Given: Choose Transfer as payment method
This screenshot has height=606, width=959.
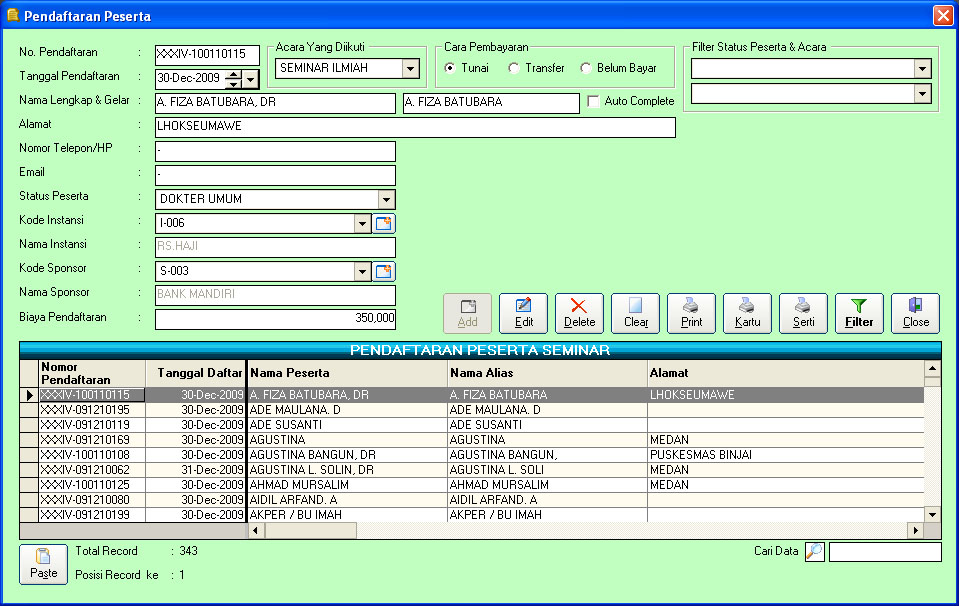Looking at the screenshot, I should 514,68.
